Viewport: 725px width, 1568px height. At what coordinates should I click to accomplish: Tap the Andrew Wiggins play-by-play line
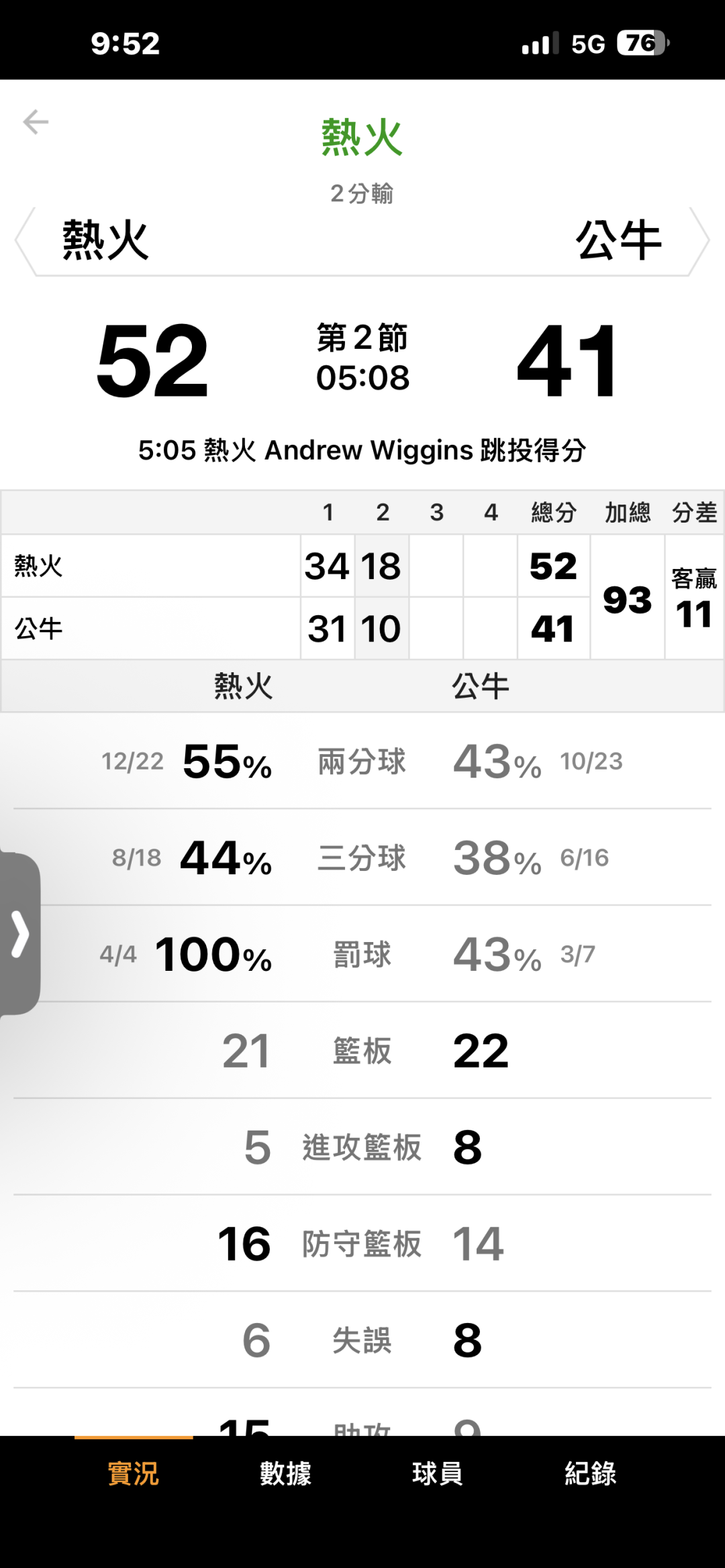point(362,450)
